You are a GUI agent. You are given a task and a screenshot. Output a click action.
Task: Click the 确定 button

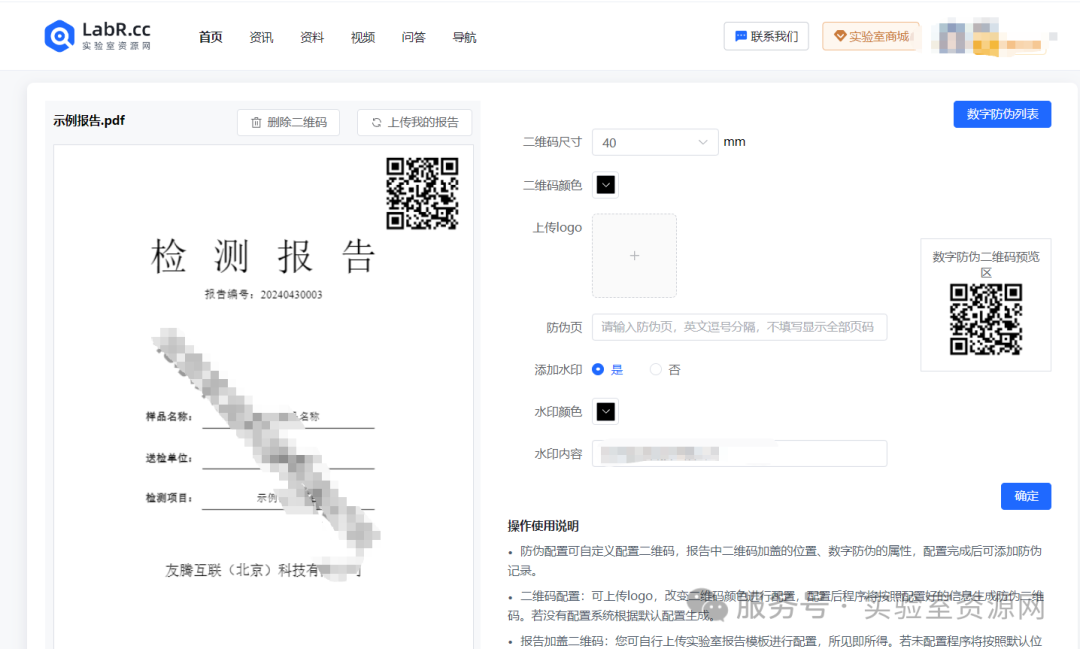point(1026,496)
